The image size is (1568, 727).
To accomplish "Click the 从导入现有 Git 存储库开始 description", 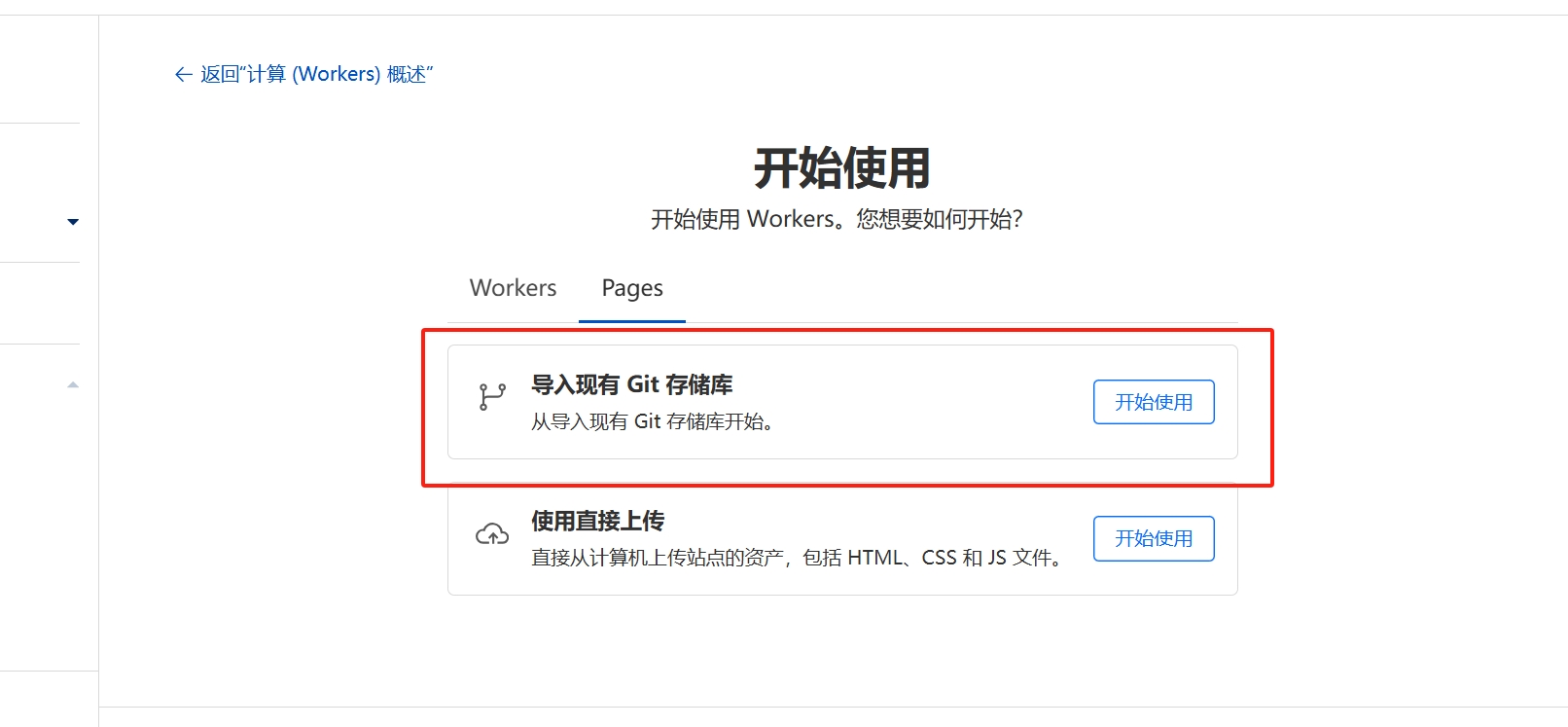I will (x=653, y=421).
